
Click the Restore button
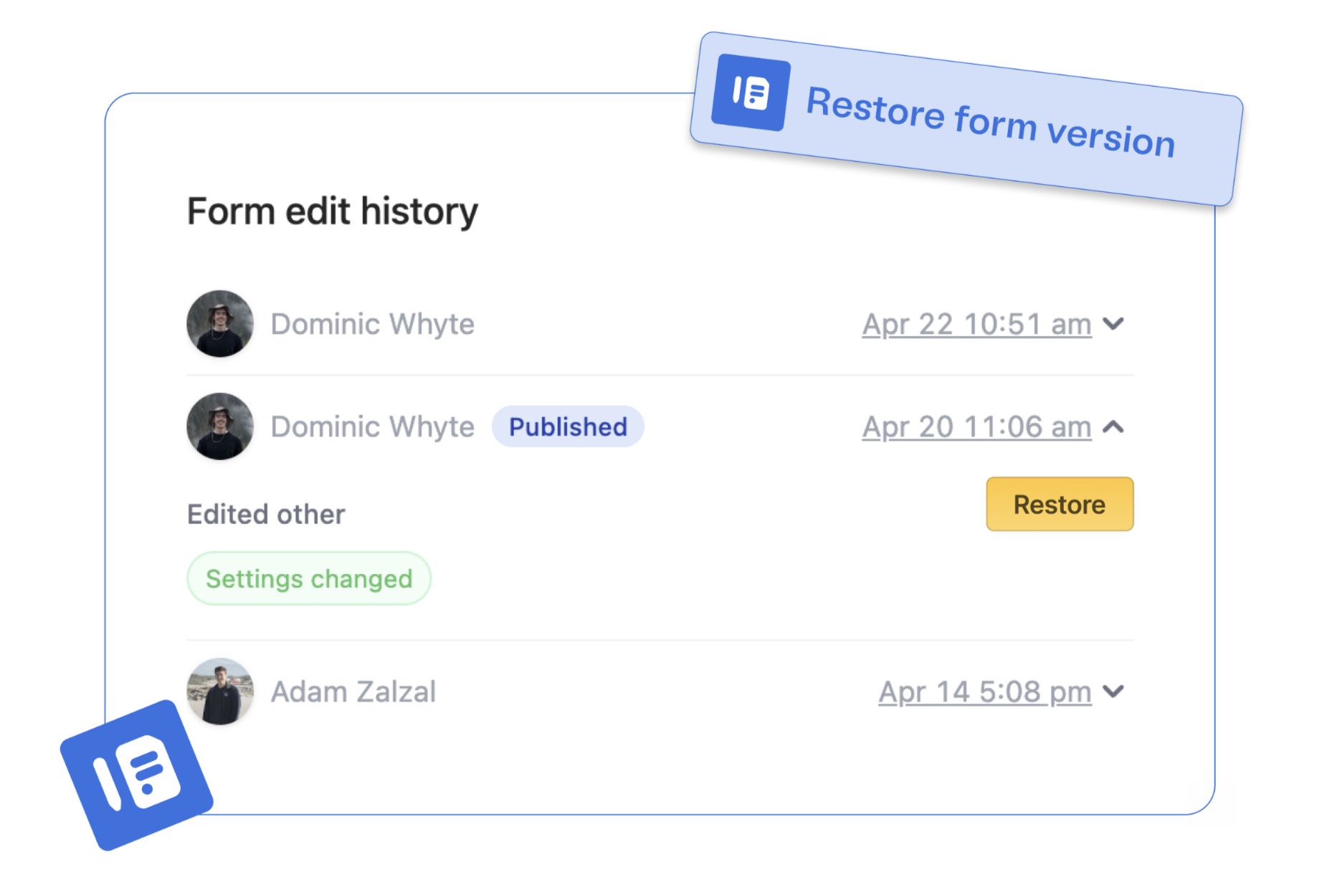point(1060,504)
